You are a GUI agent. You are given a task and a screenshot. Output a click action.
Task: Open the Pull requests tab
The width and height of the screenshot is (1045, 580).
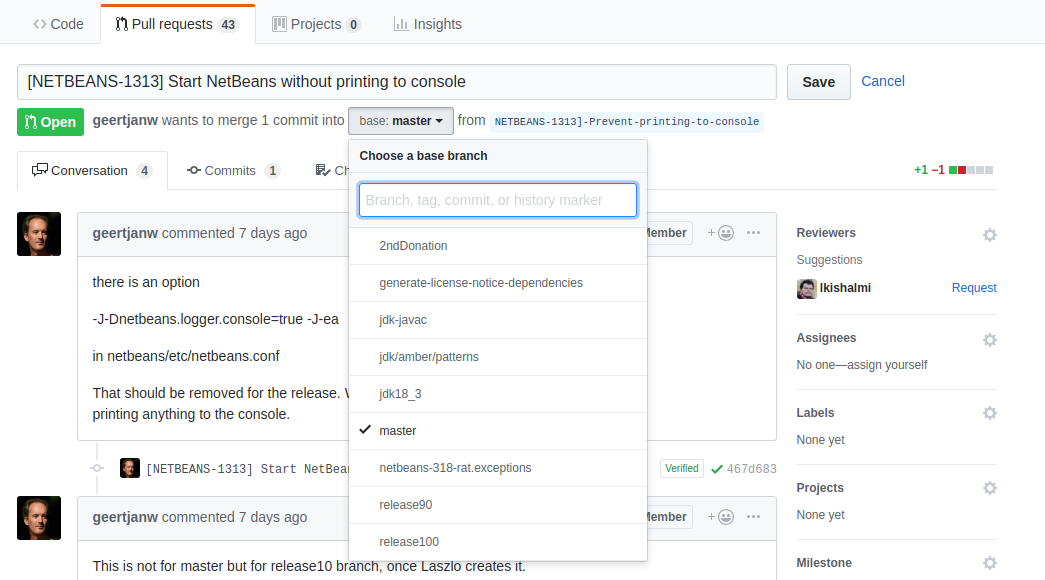click(177, 23)
